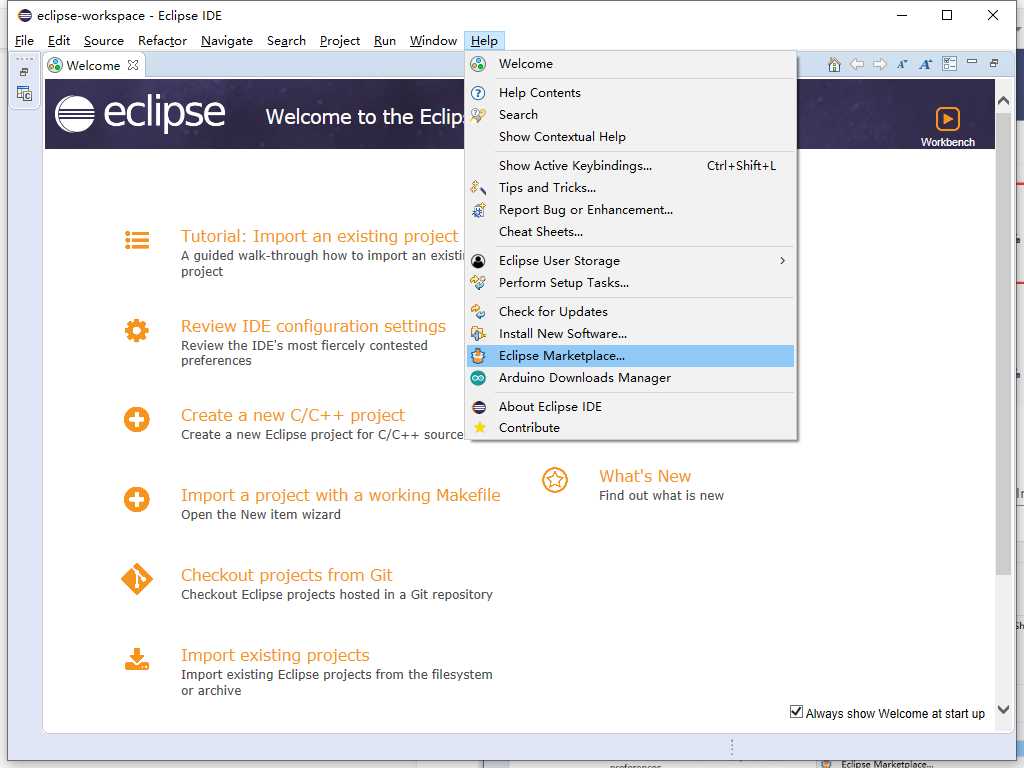Click the reduce font size icon
1024x768 pixels.
[902, 64]
